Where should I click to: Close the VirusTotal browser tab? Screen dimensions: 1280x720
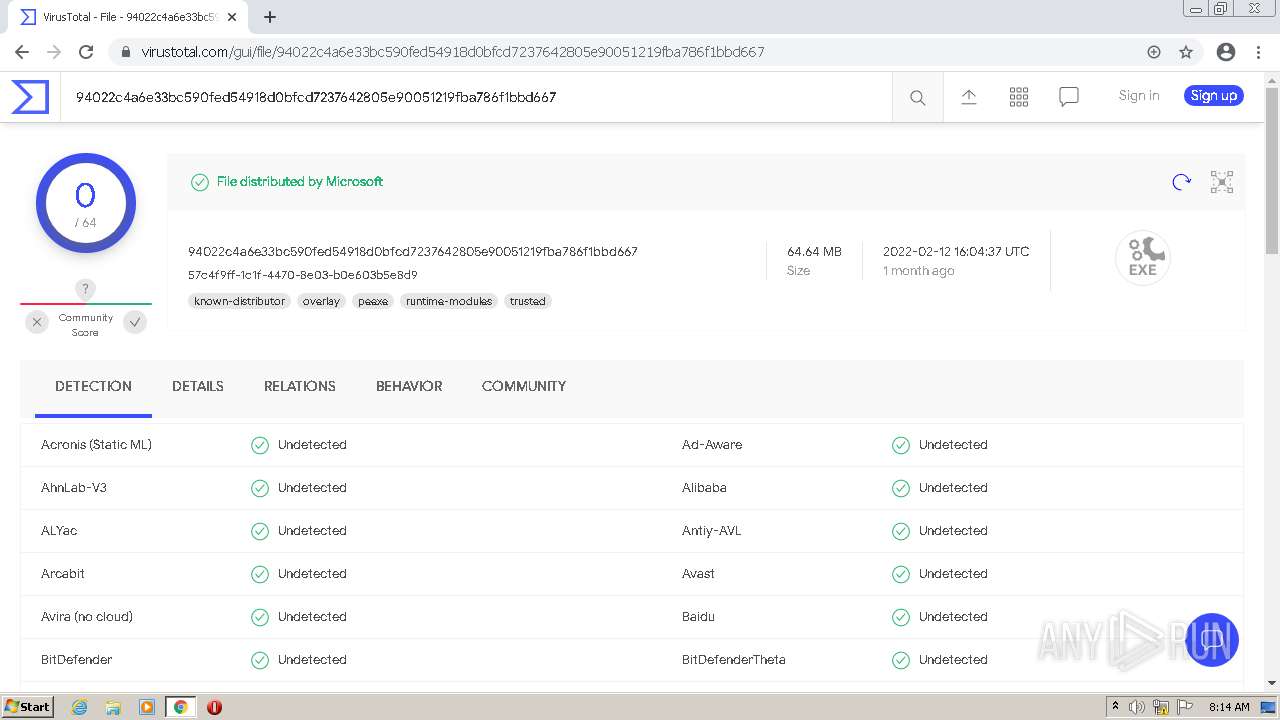[x=232, y=17]
